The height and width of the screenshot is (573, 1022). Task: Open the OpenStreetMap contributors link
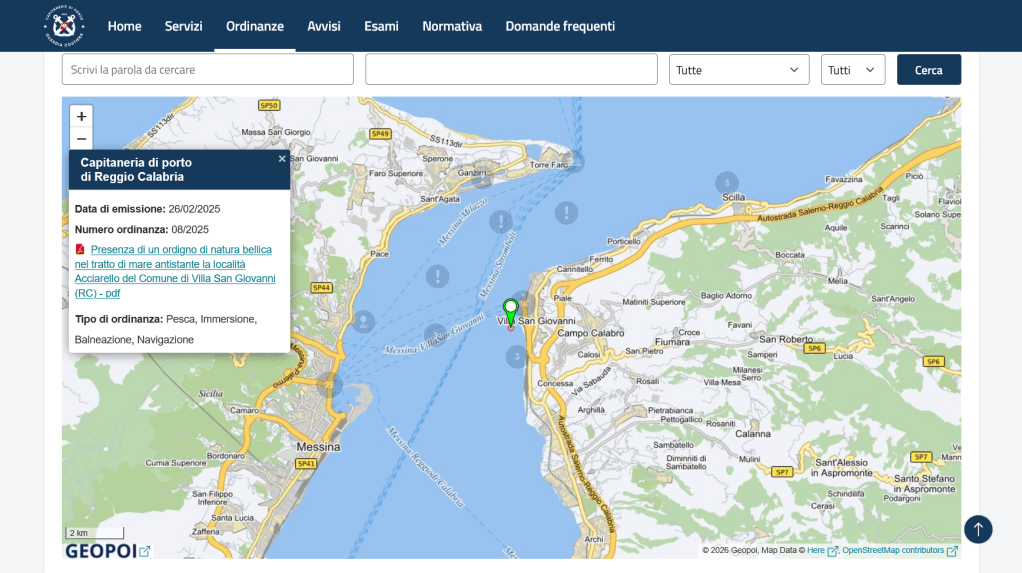[893, 550]
